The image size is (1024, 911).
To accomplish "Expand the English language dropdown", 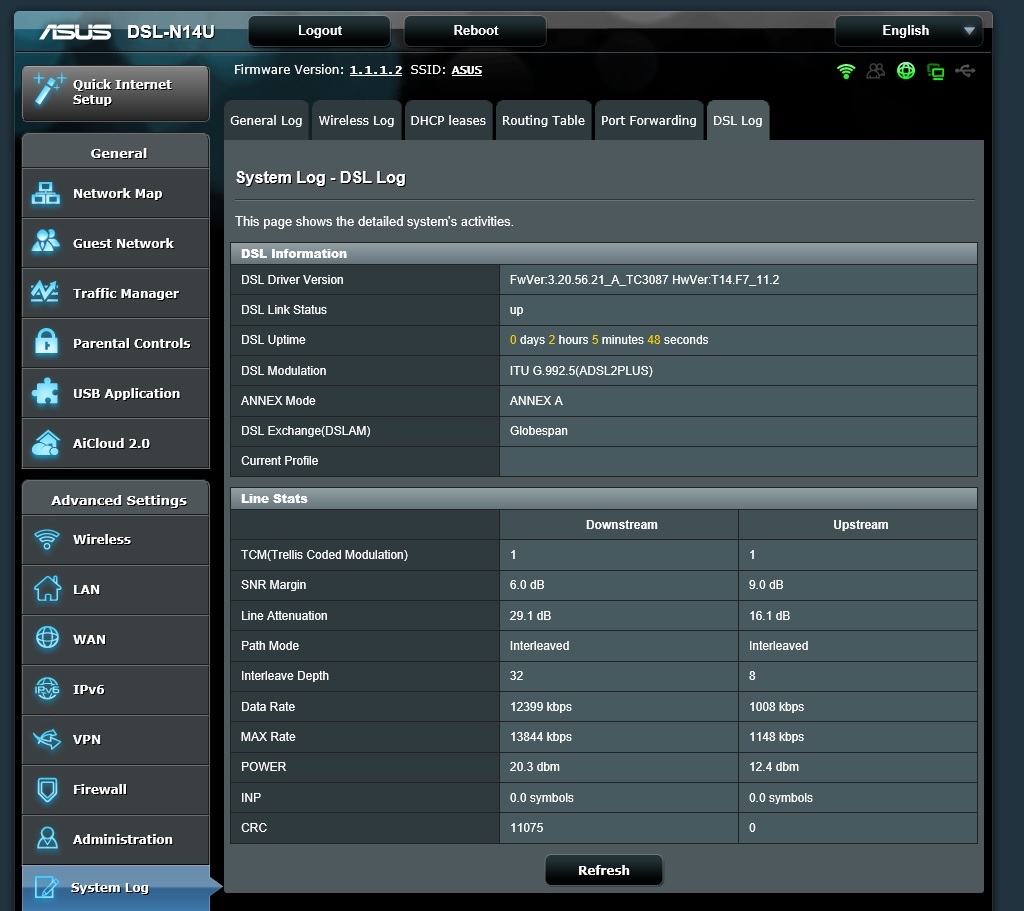I will pos(907,31).
